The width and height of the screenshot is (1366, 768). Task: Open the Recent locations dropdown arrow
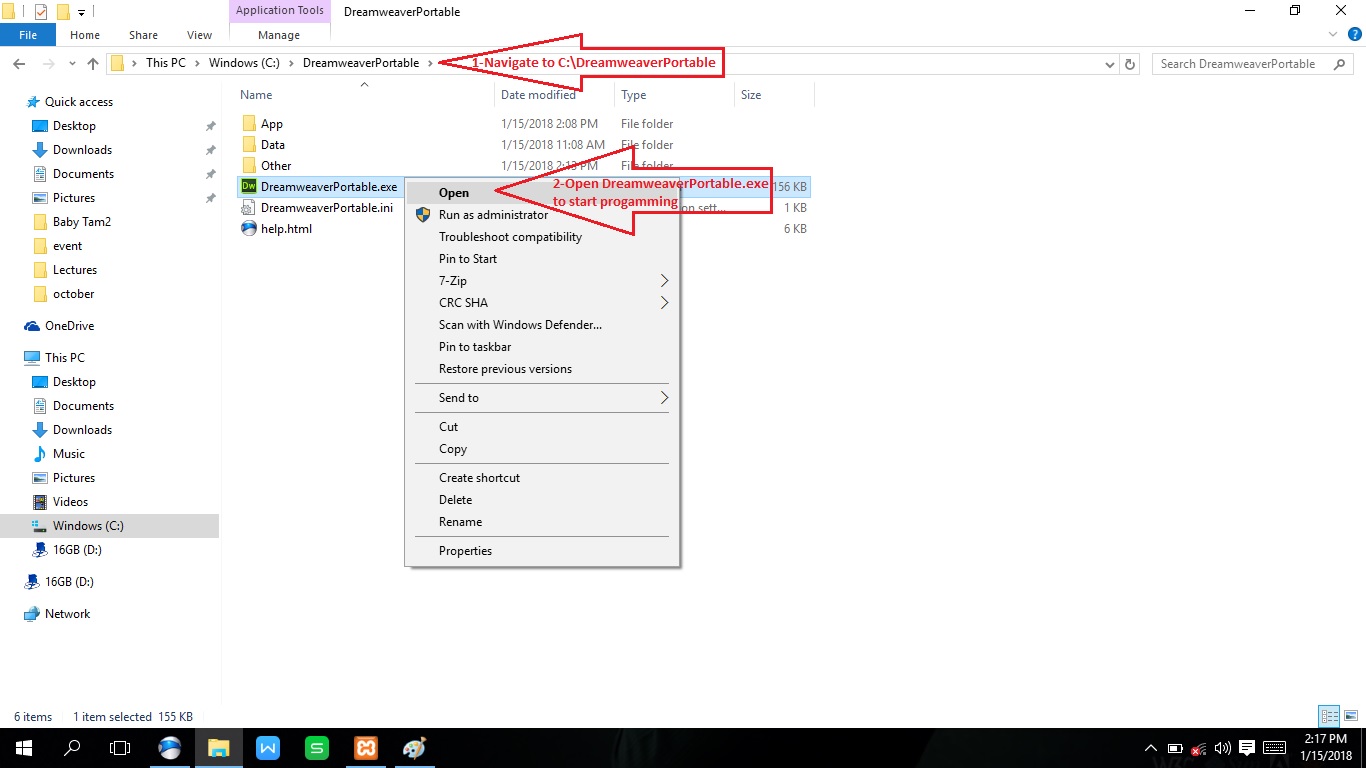pos(71,63)
